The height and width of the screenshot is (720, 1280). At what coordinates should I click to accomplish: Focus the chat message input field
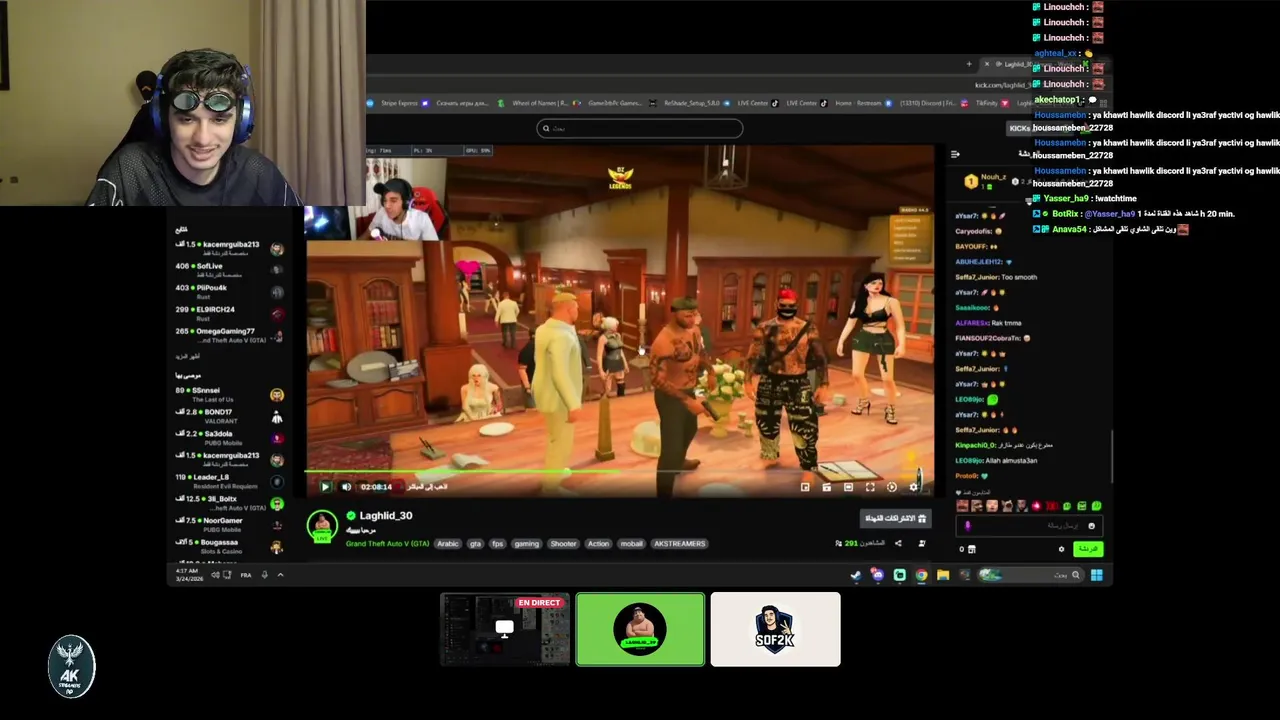pyautogui.click(x=1030, y=526)
